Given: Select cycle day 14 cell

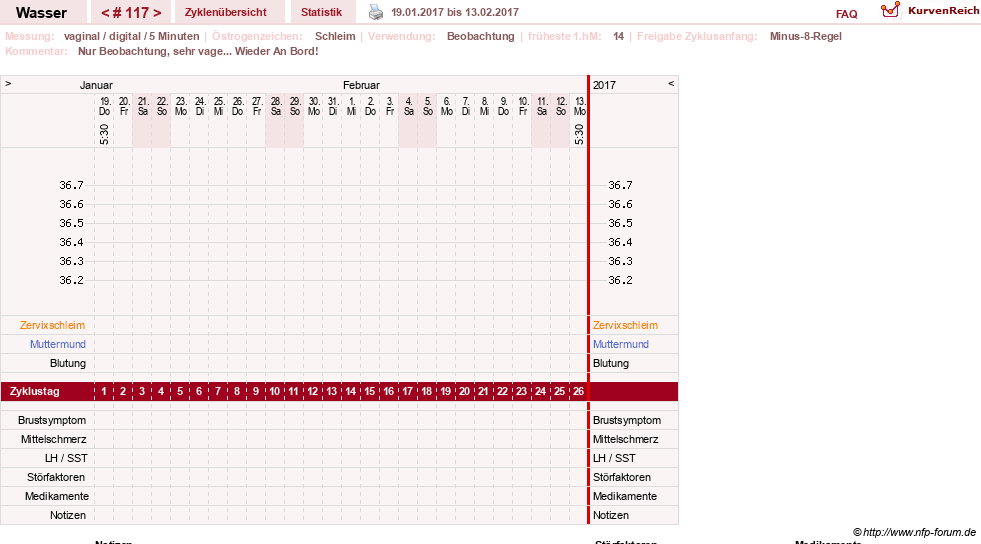Looking at the screenshot, I should pyautogui.click(x=350, y=391).
